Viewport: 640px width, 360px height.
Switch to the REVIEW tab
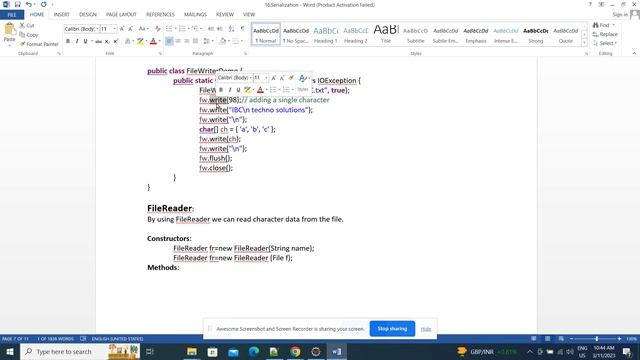tap(225, 15)
